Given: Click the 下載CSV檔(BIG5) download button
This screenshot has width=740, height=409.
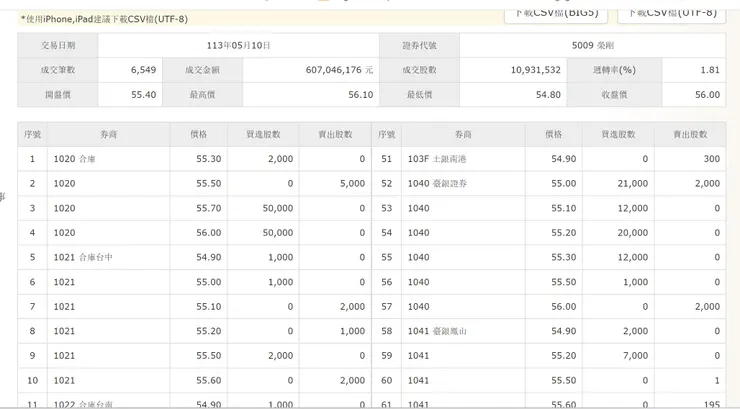Looking at the screenshot, I should tap(556, 14).
